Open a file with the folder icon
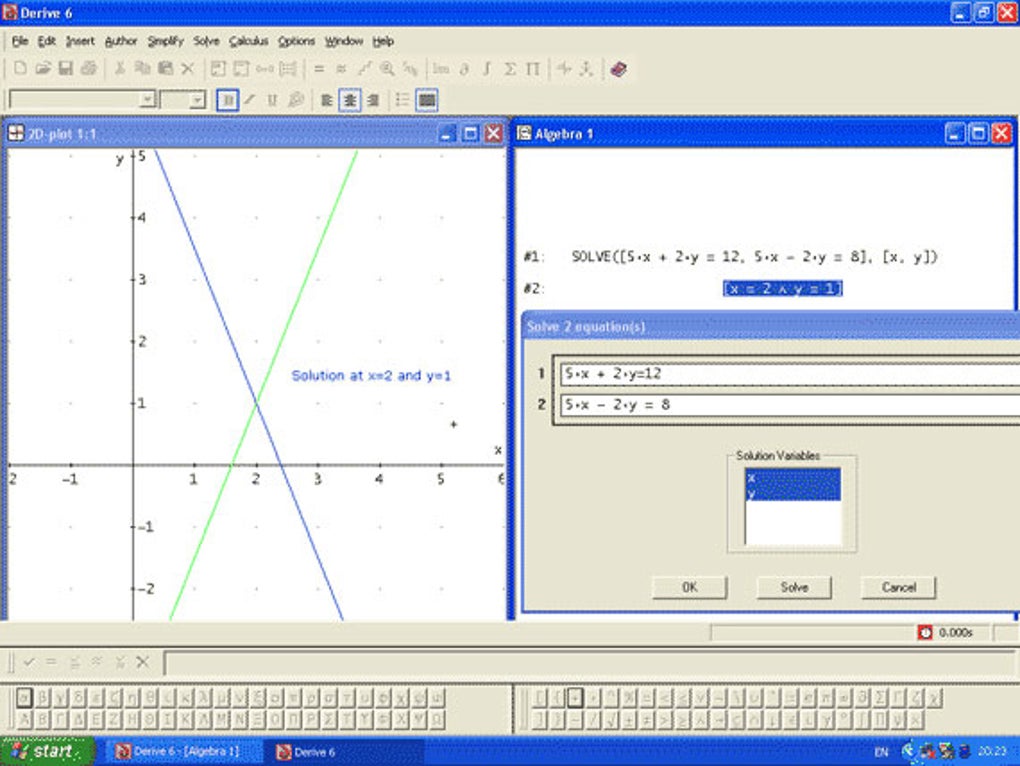 [43, 68]
